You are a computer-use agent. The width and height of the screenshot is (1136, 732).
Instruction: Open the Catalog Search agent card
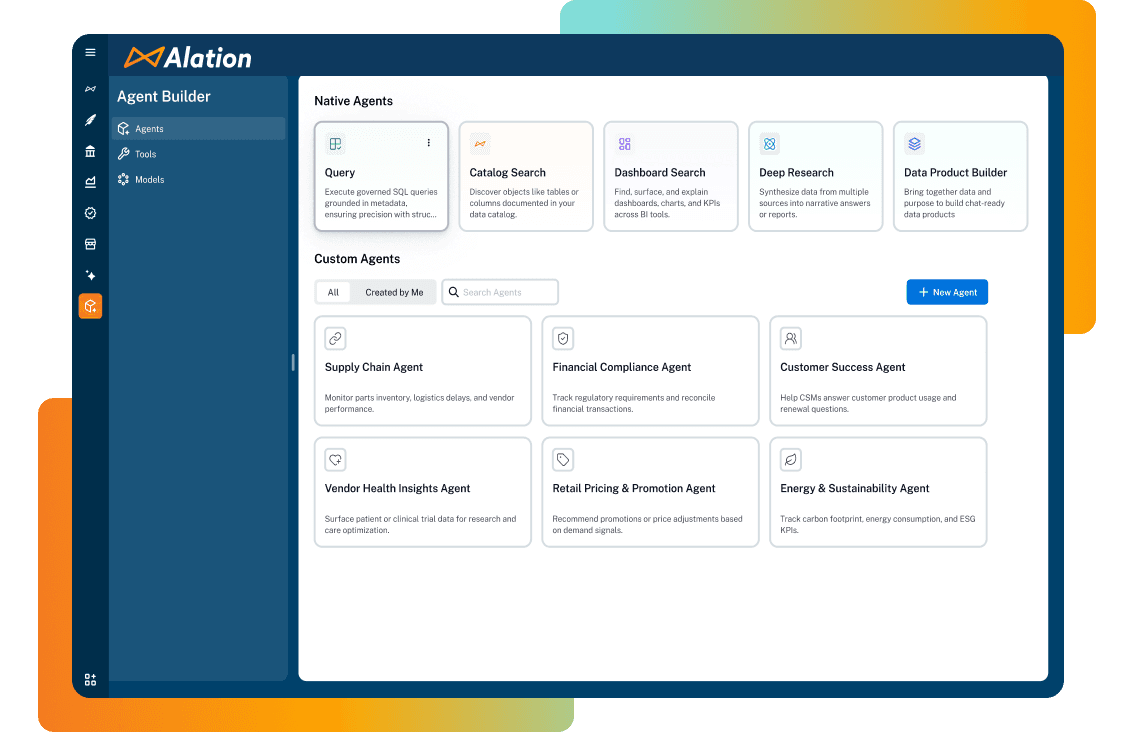tap(526, 176)
